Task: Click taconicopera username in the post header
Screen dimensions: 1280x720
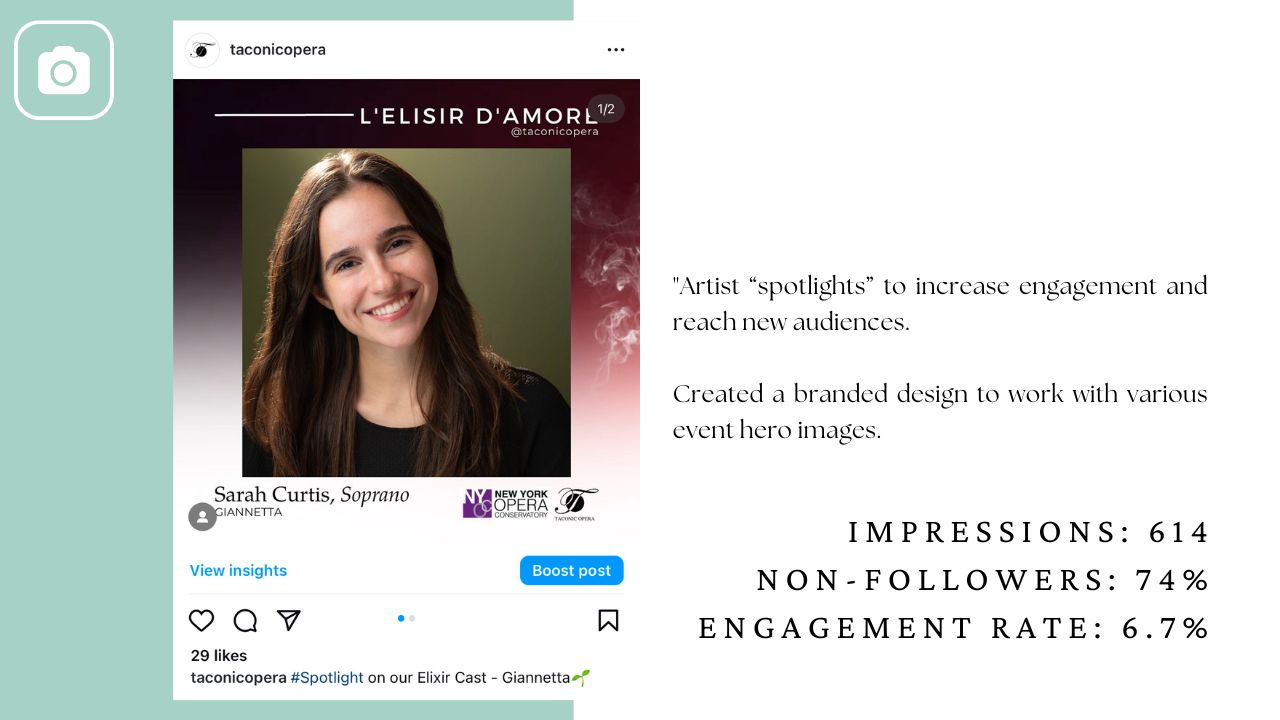Action: (277, 50)
